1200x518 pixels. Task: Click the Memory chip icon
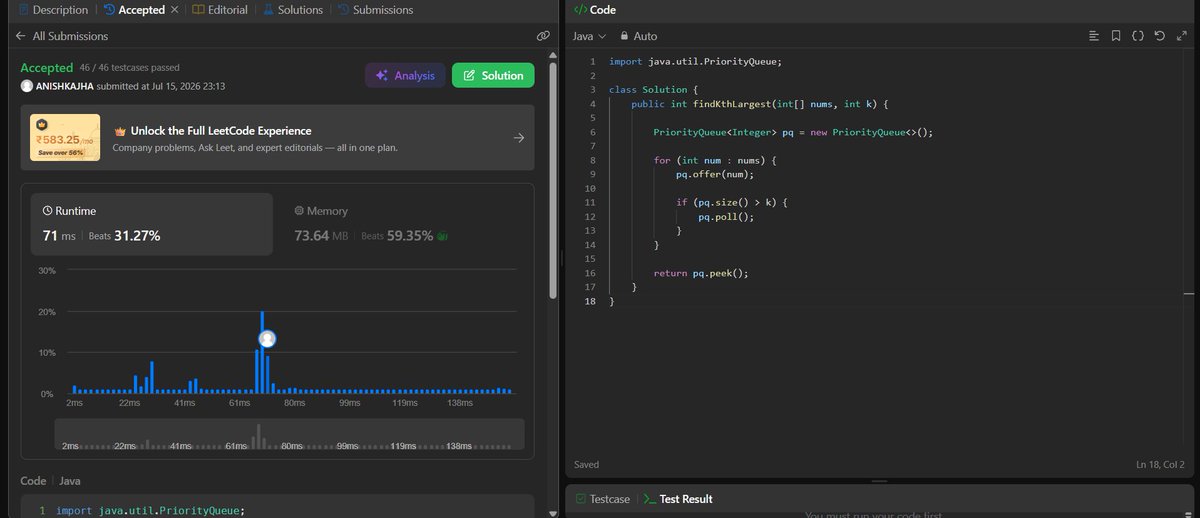point(299,211)
